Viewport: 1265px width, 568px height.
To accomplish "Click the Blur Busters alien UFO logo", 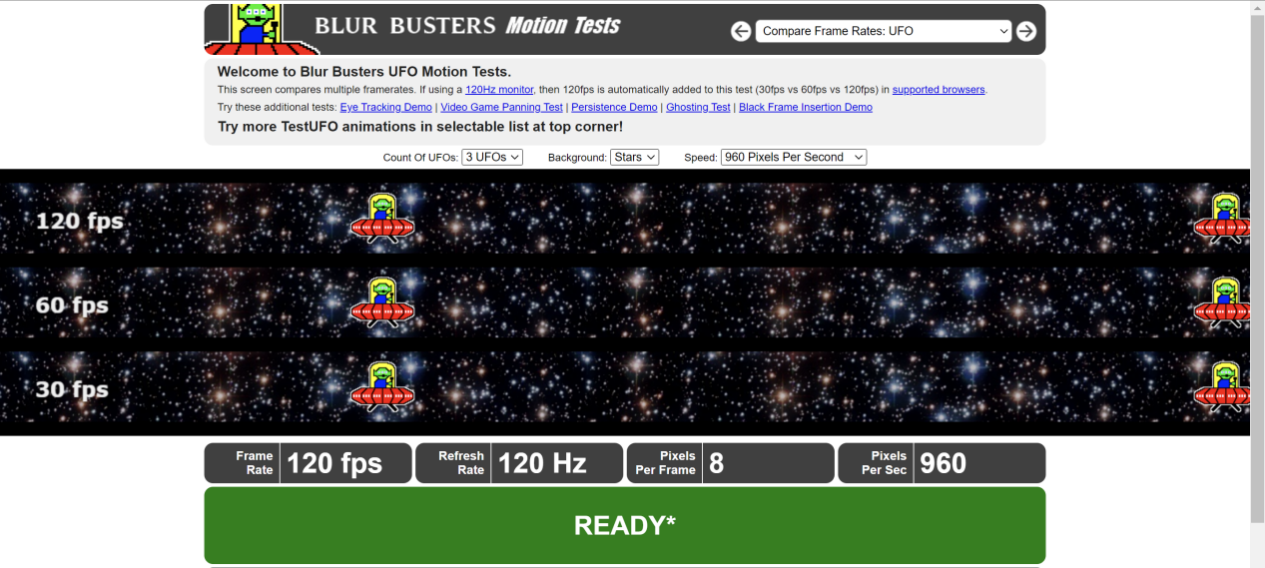I will click(x=261, y=29).
